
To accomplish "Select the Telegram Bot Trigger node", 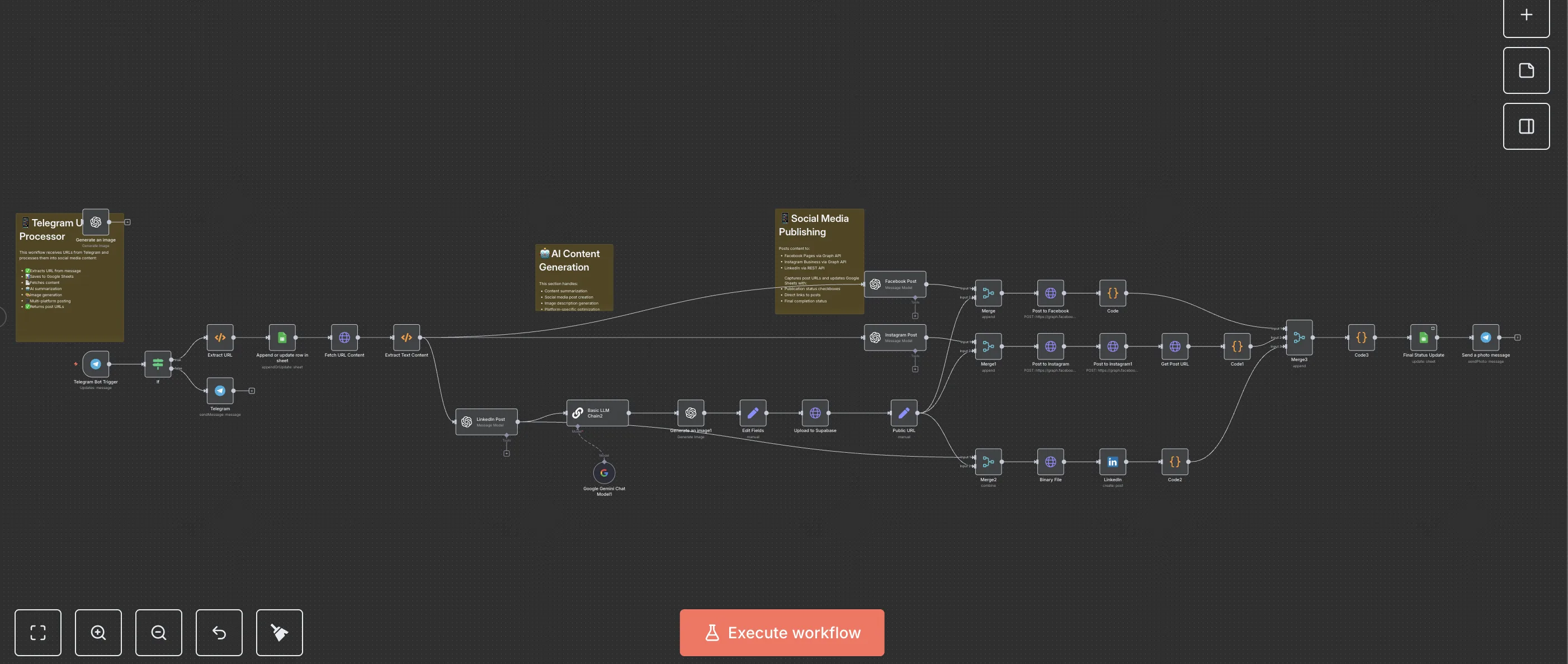I will pos(96,364).
